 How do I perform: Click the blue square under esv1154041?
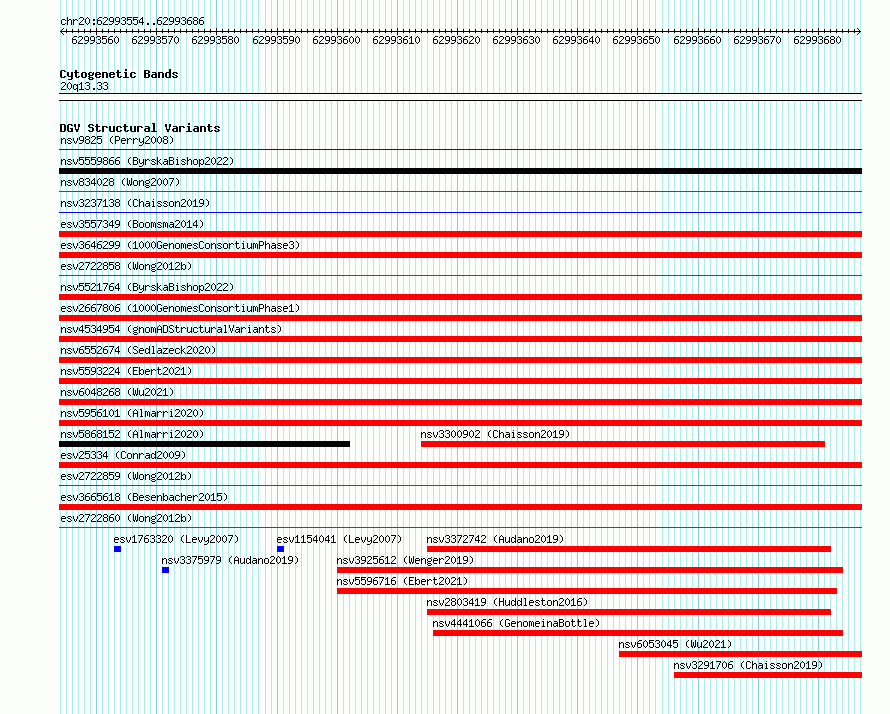280,549
